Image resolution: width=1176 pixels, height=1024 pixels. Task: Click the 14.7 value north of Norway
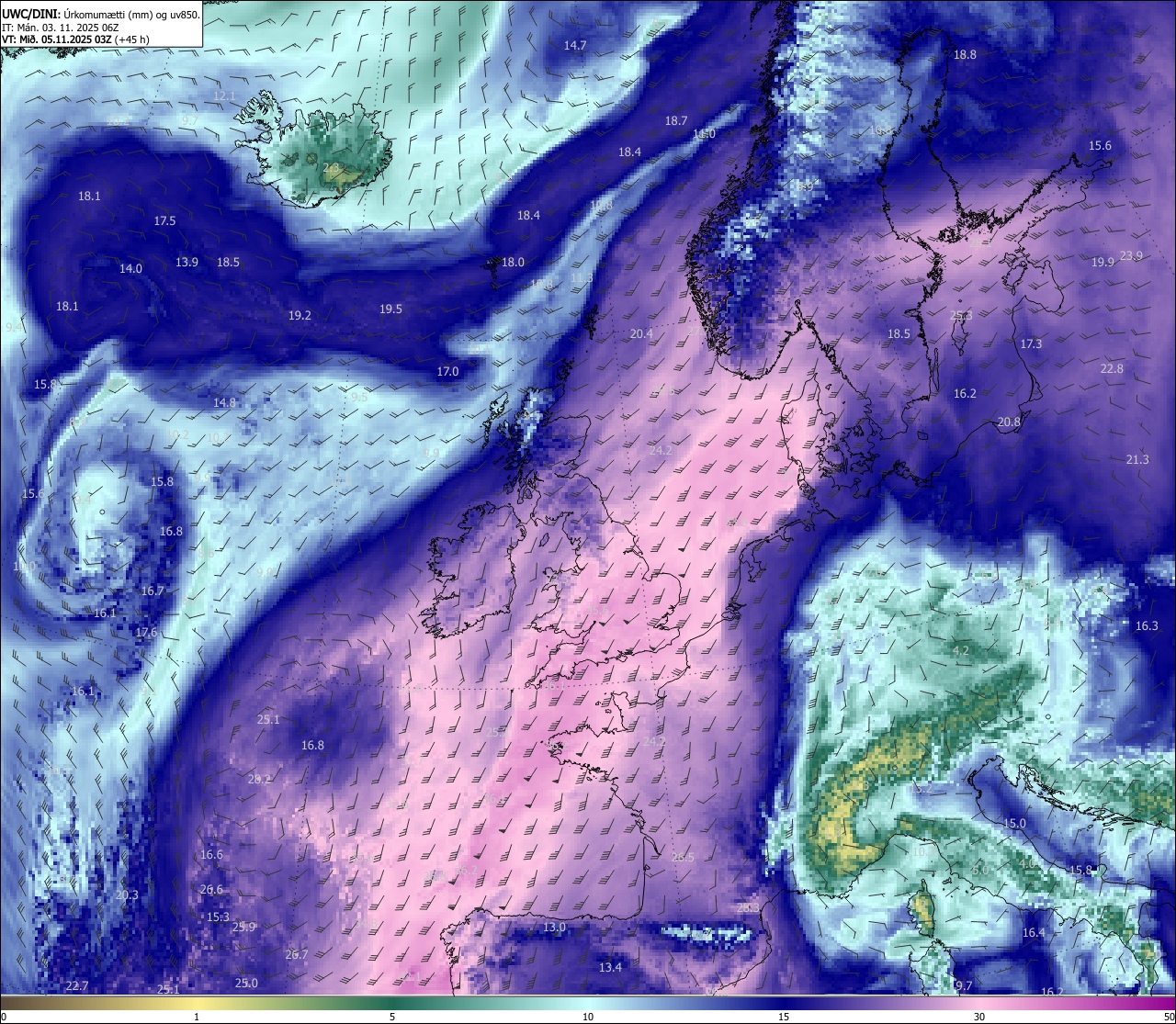click(x=575, y=45)
